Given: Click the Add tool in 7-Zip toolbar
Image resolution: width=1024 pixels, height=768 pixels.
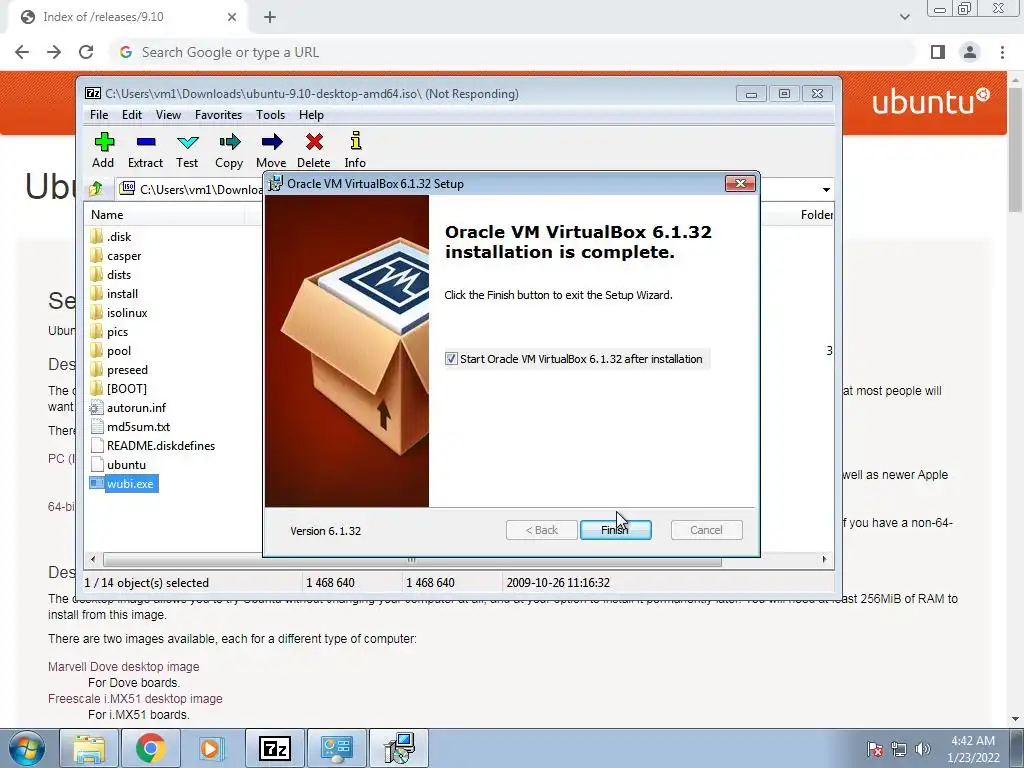Looking at the screenshot, I should click(x=103, y=150).
